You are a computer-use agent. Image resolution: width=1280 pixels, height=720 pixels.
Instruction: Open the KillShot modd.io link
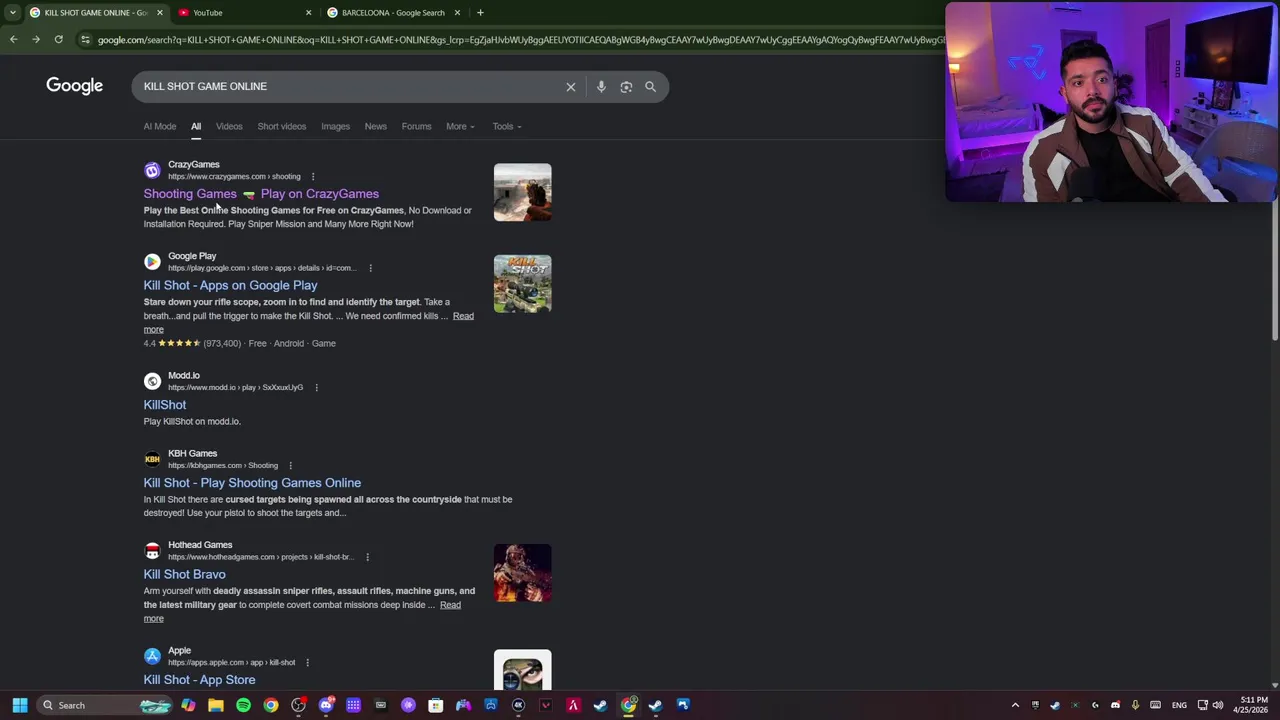point(165,405)
